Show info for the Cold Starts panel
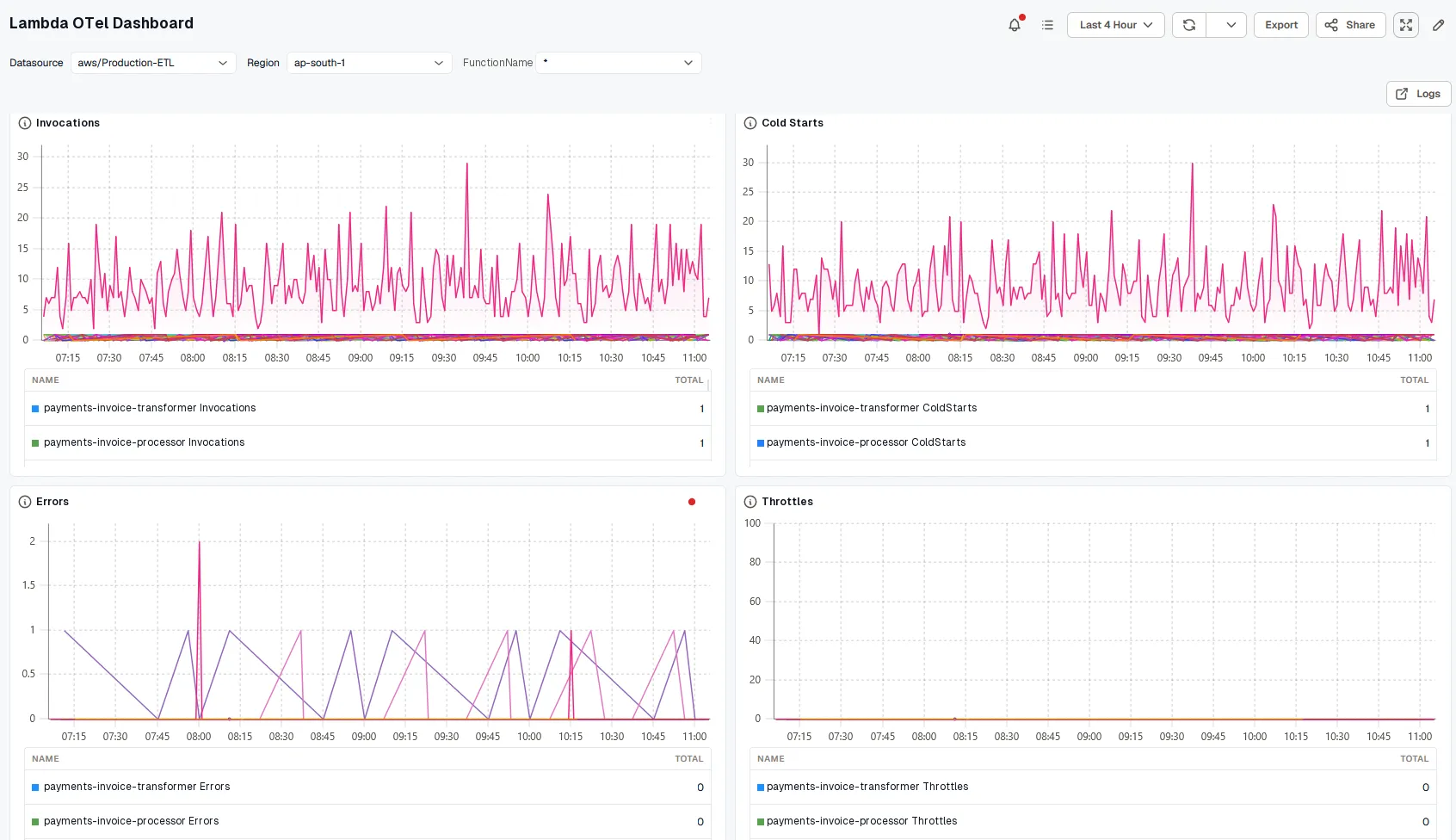The width and height of the screenshot is (1456, 840). coord(750,123)
